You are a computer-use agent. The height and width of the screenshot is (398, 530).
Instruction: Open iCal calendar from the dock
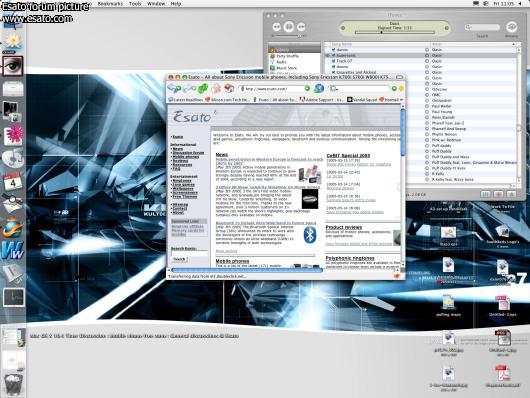13,181
